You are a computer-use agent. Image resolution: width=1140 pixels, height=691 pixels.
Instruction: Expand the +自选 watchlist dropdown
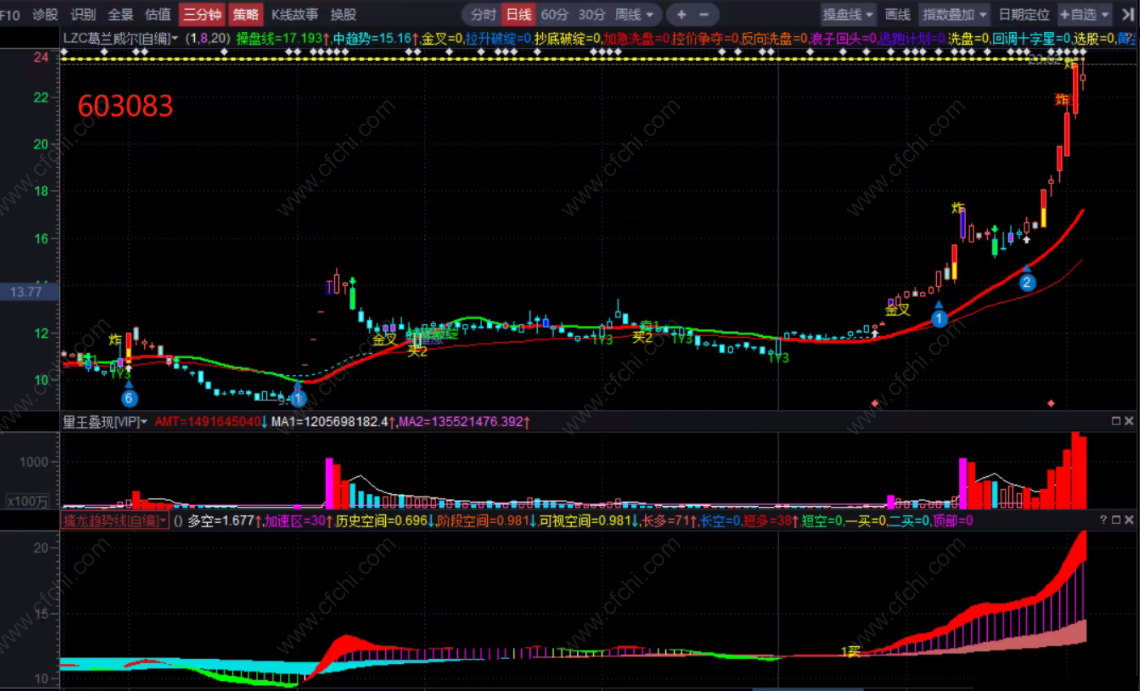tap(1084, 15)
